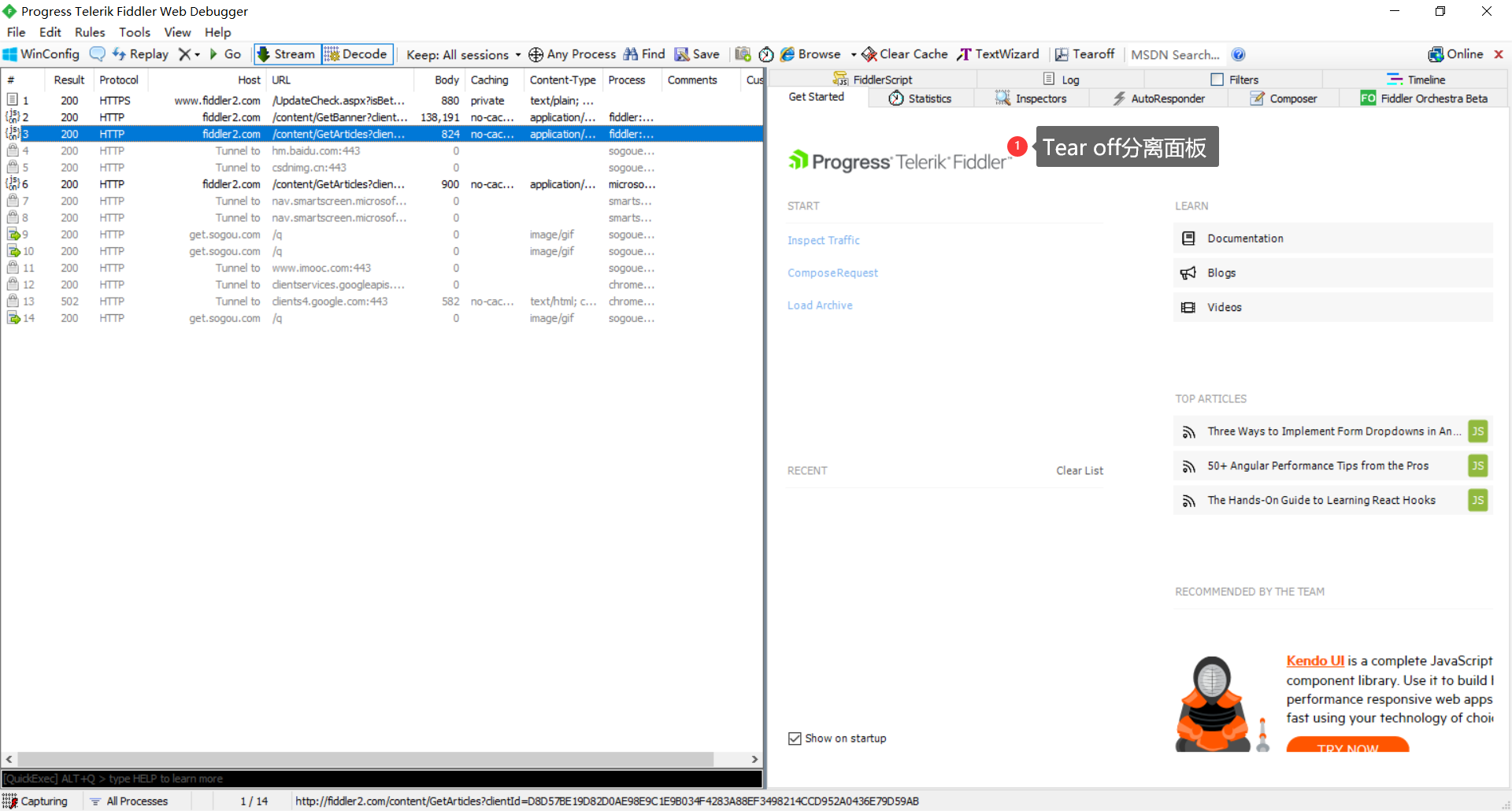Open article about Angular Performance Tips
Image resolution: width=1512 pixels, height=811 pixels.
tap(1332, 465)
